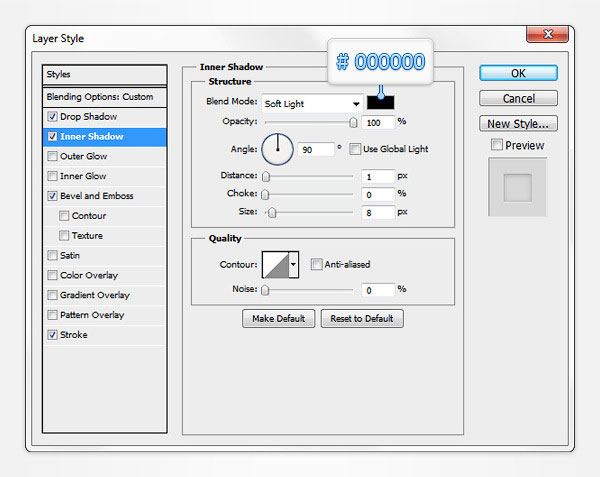Click the Noise value field
Image resolution: width=600 pixels, height=477 pixels.
[x=378, y=290]
